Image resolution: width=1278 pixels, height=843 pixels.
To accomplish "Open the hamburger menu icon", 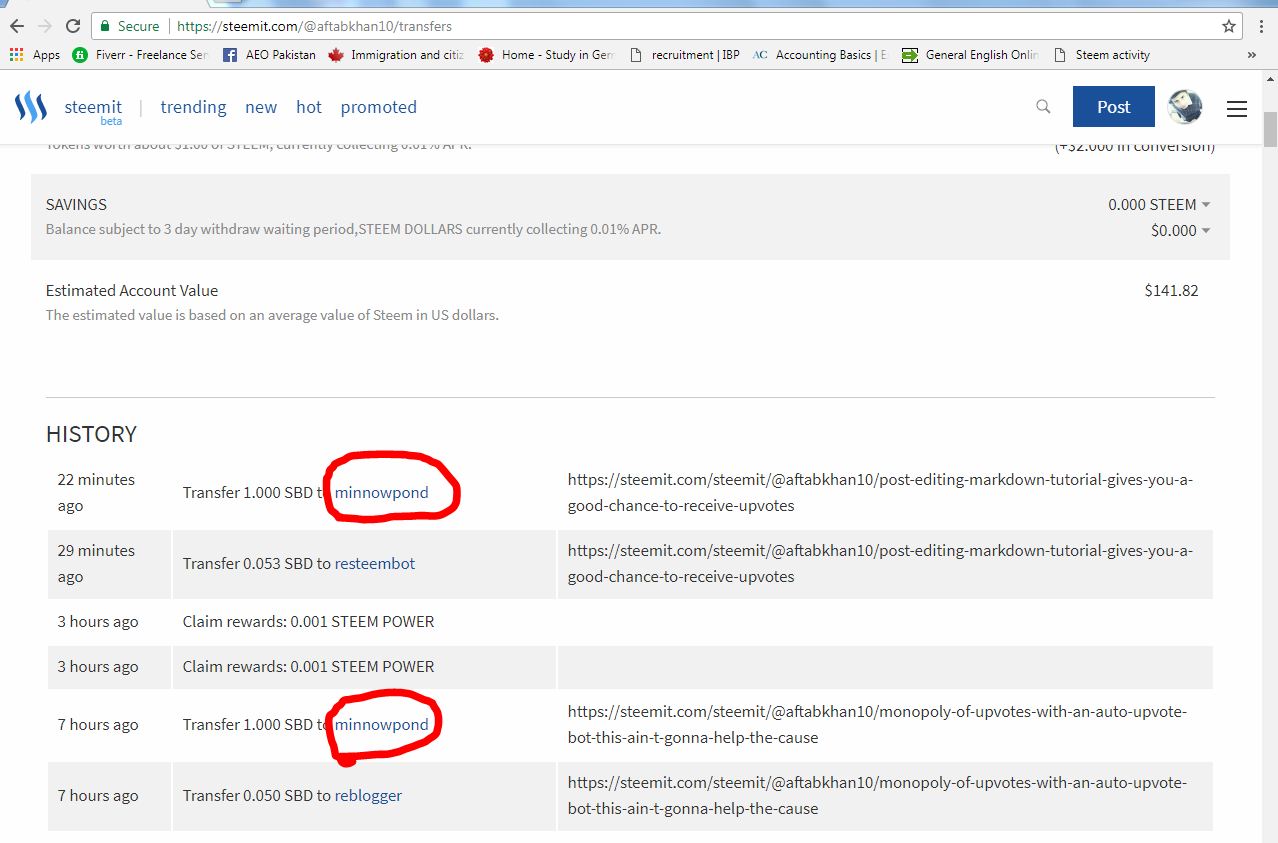I will point(1237,108).
